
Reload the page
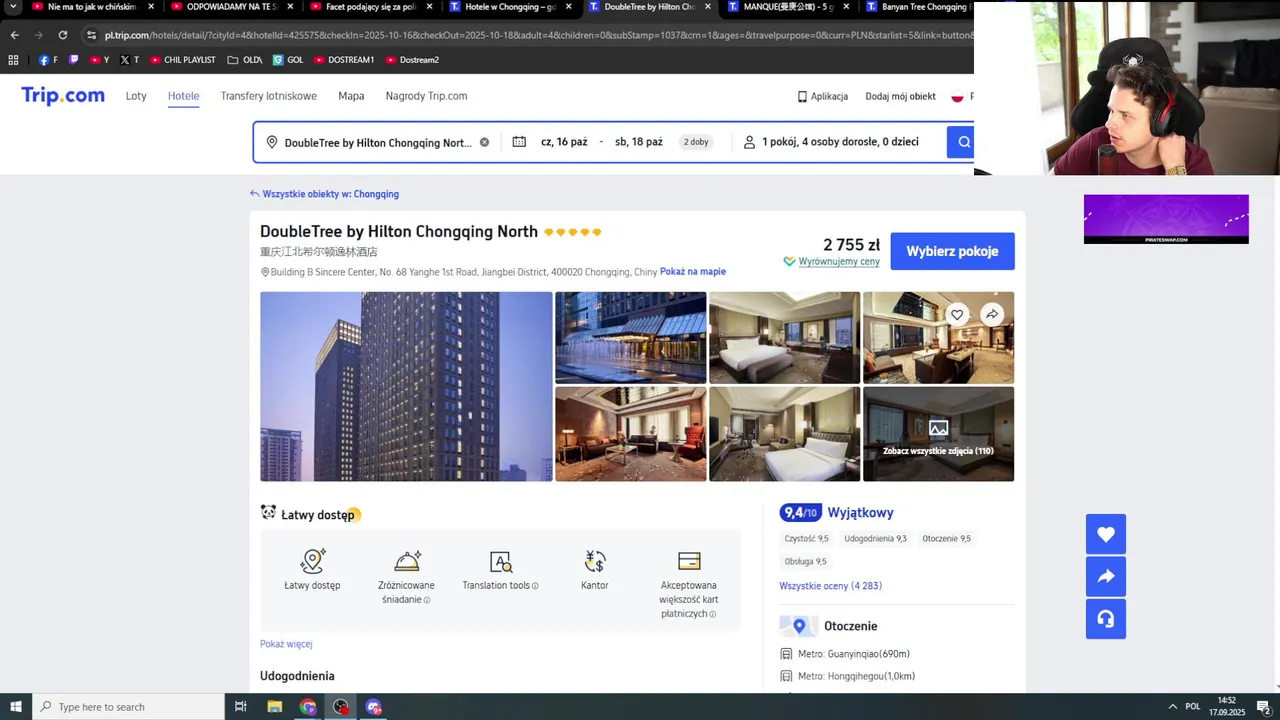(62, 35)
